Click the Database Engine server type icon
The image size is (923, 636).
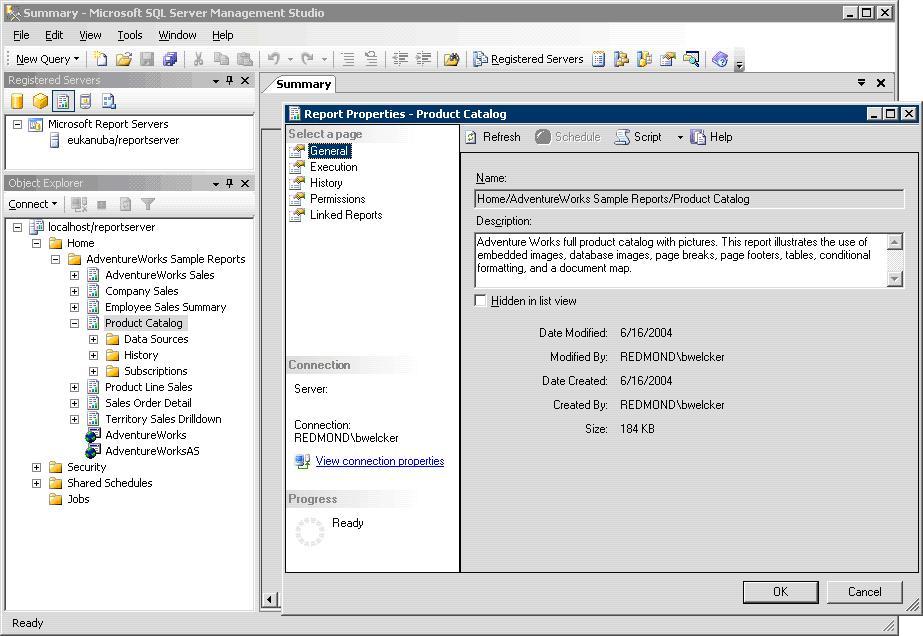coord(17,101)
